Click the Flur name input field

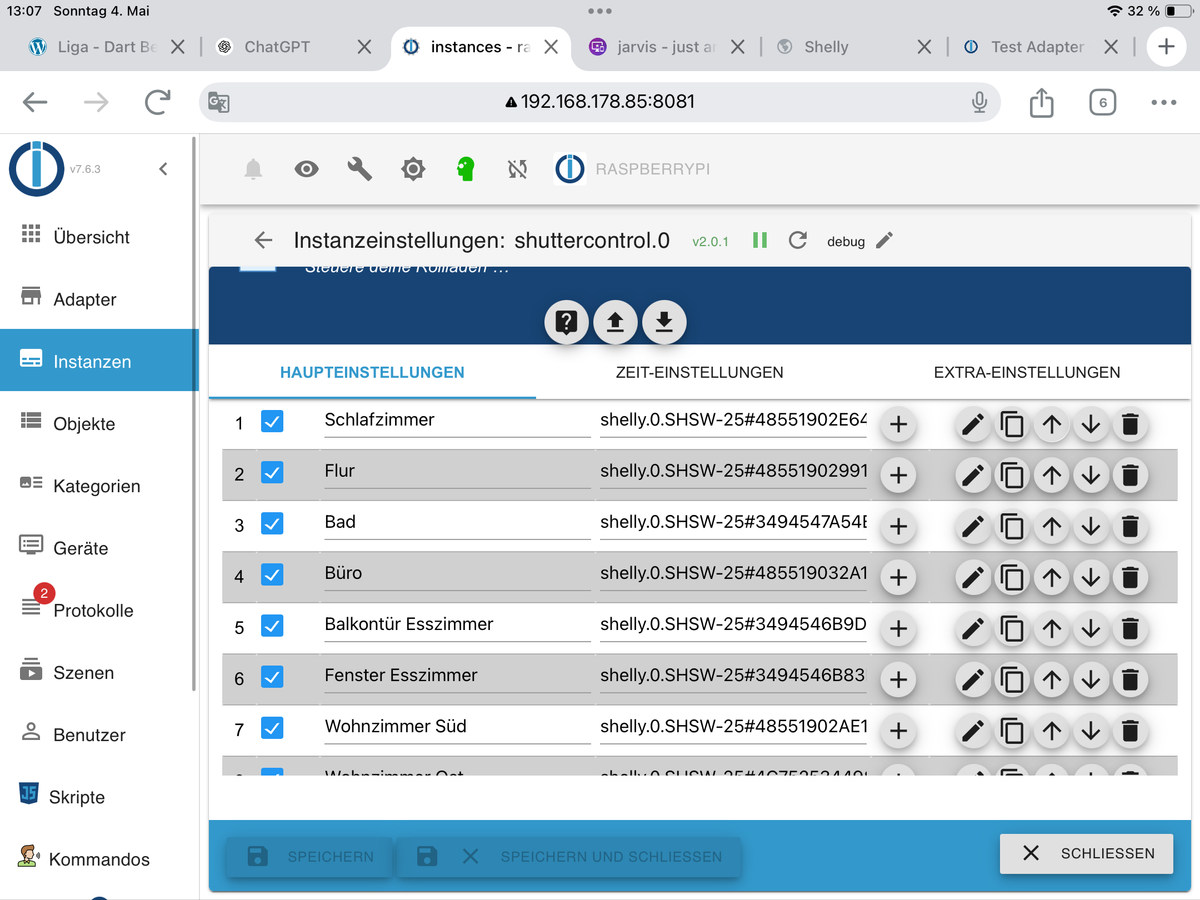point(456,471)
